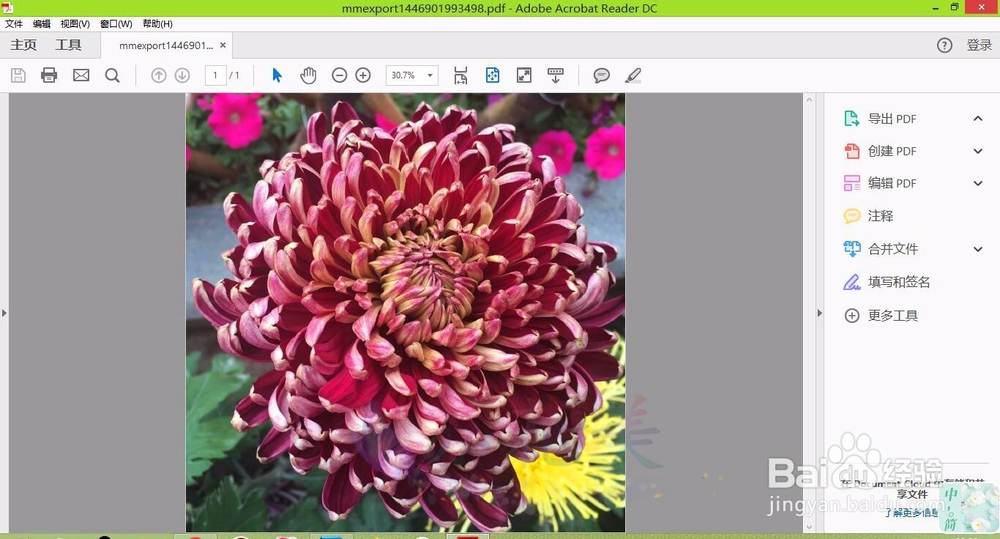Zoom out with minus icon

[339, 75]
